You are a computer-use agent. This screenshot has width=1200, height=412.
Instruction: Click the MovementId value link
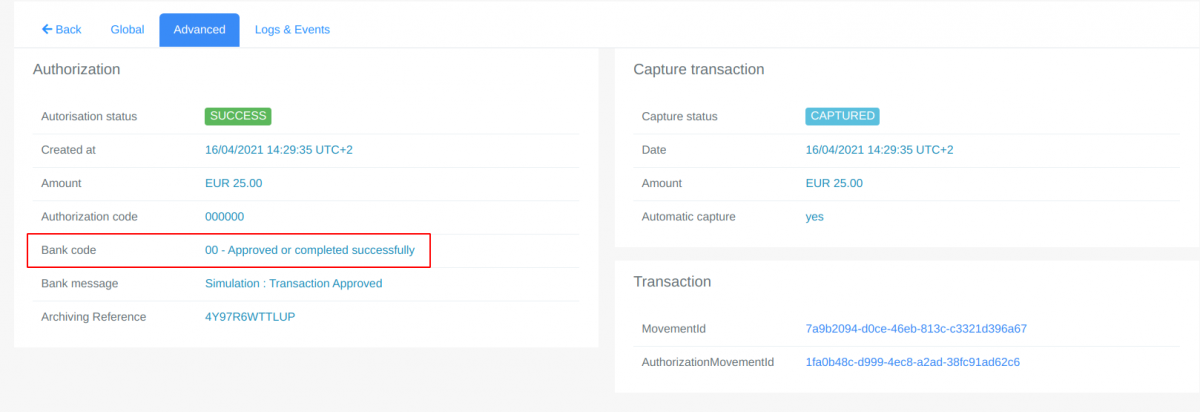(917, 328)
